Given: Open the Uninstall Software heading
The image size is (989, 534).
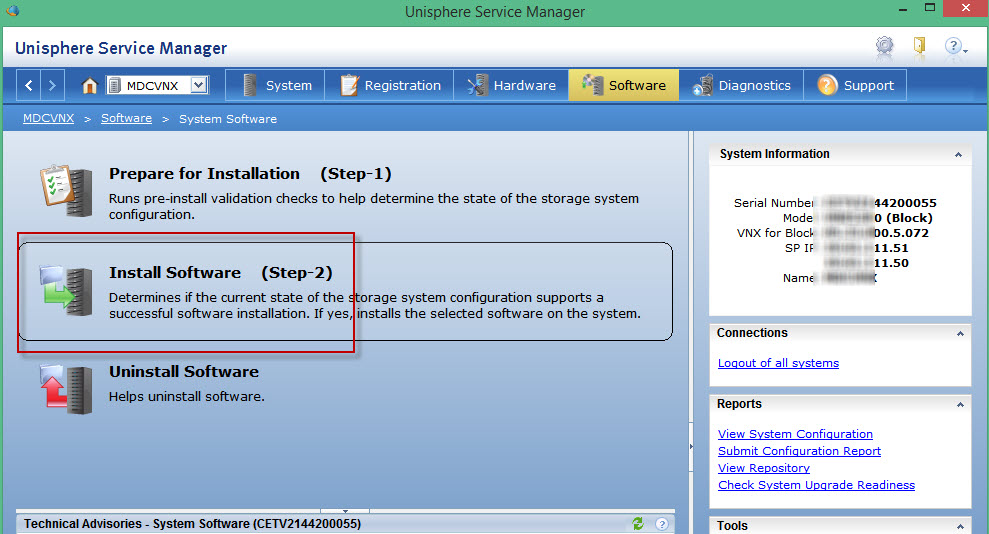Looking at the screenshot, I should point(184,371).
